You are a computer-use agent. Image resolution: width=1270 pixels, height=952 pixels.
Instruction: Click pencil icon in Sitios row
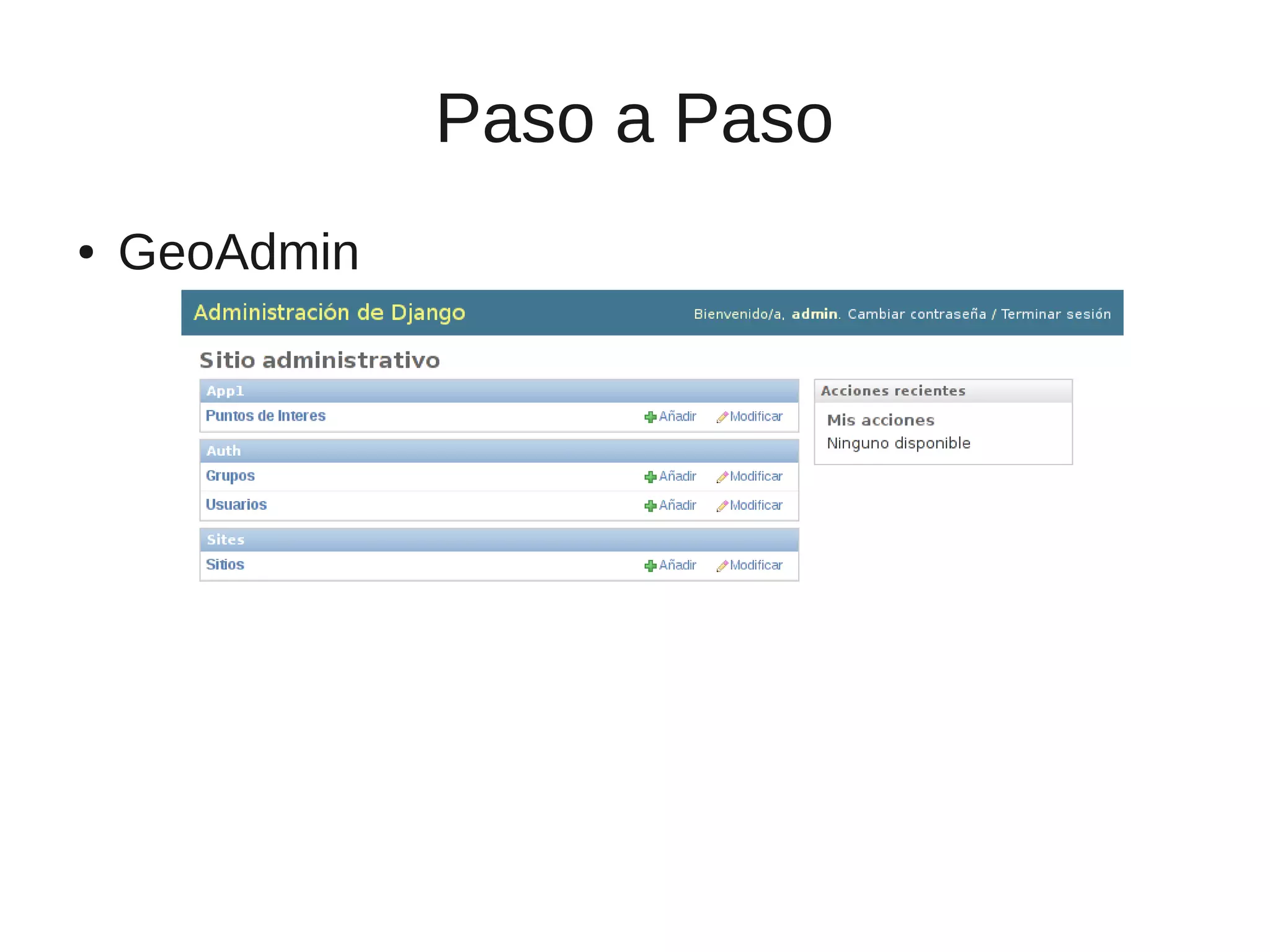coord(722,566)
